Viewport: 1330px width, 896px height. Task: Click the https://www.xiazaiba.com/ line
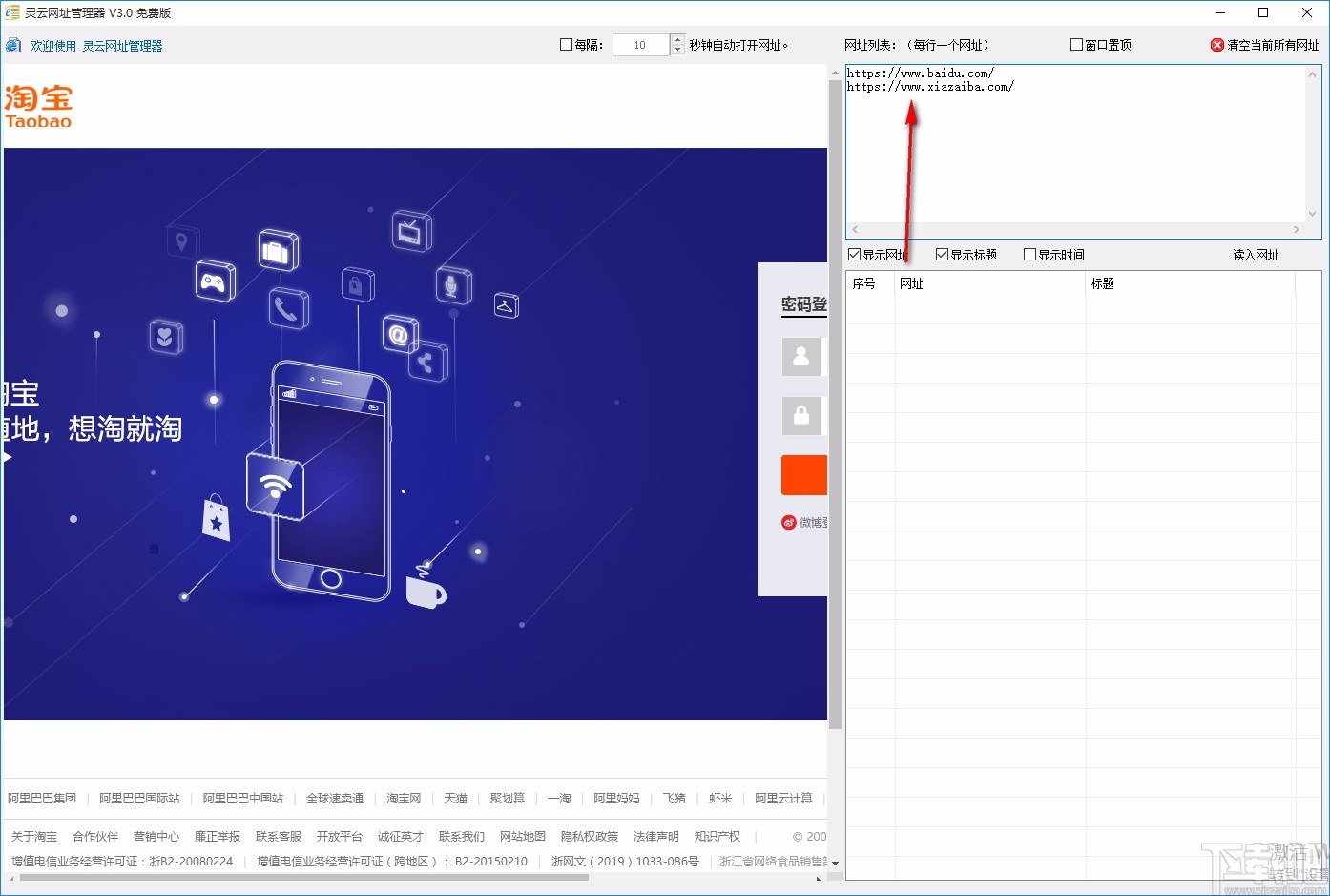930,86
